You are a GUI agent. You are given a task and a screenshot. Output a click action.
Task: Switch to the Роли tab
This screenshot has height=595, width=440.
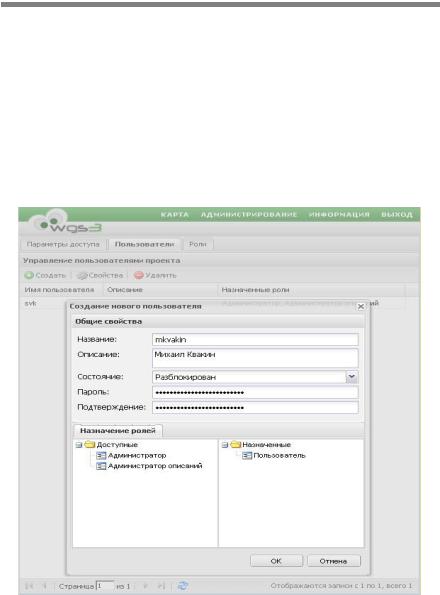tap(198, 244)
